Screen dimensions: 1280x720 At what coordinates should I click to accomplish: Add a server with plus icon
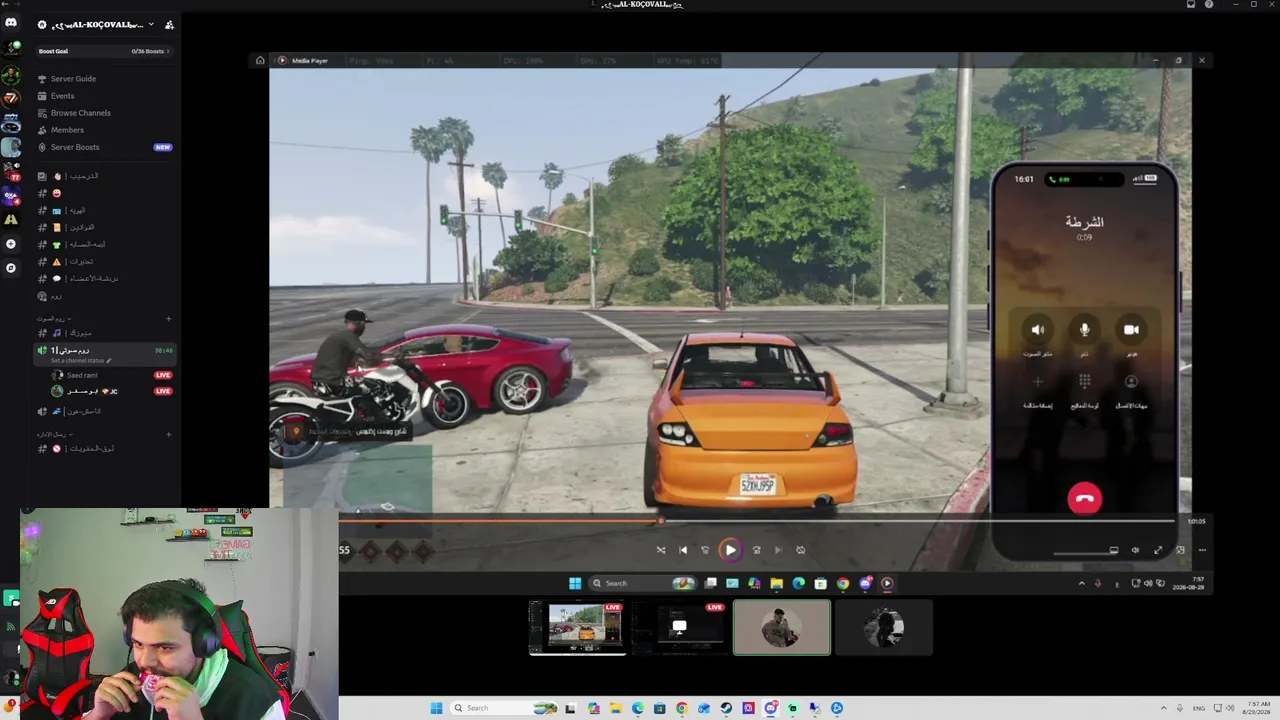11,244
